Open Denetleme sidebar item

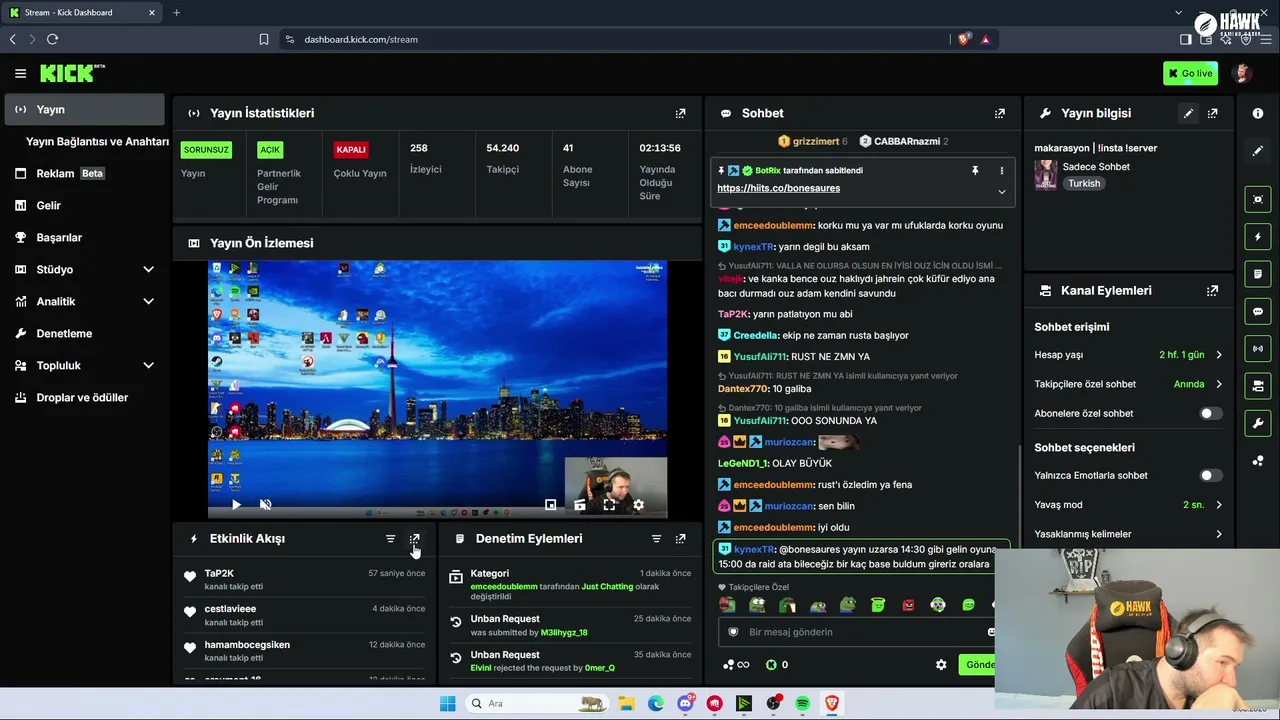[84, 333]
